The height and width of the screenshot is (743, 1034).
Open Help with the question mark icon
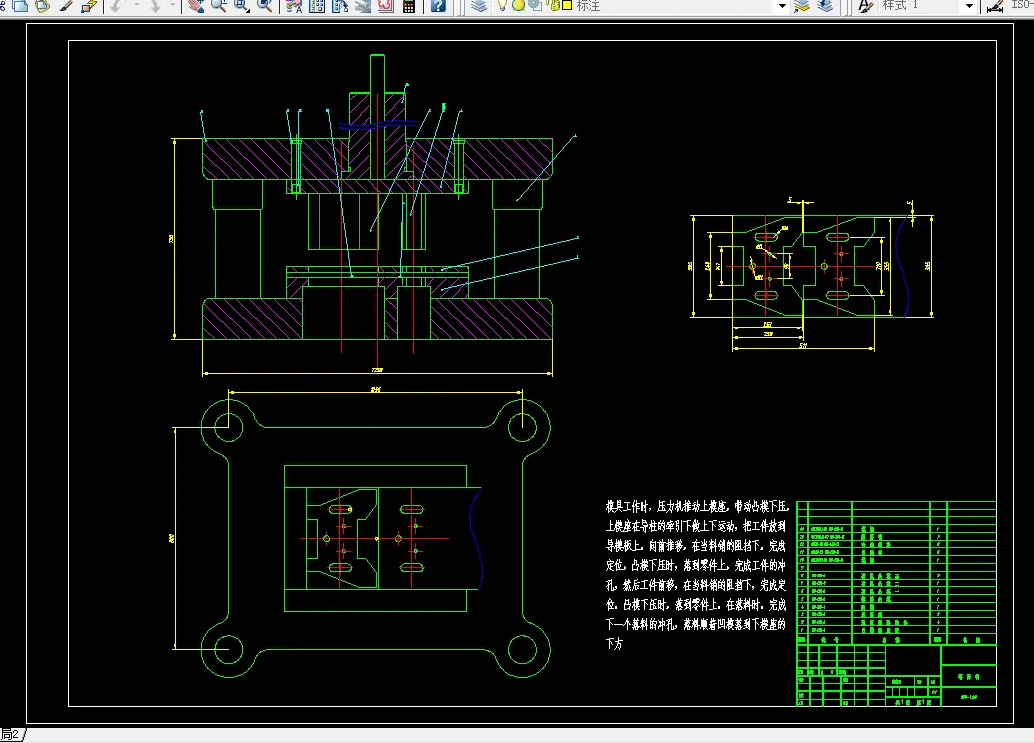[438, 6]
